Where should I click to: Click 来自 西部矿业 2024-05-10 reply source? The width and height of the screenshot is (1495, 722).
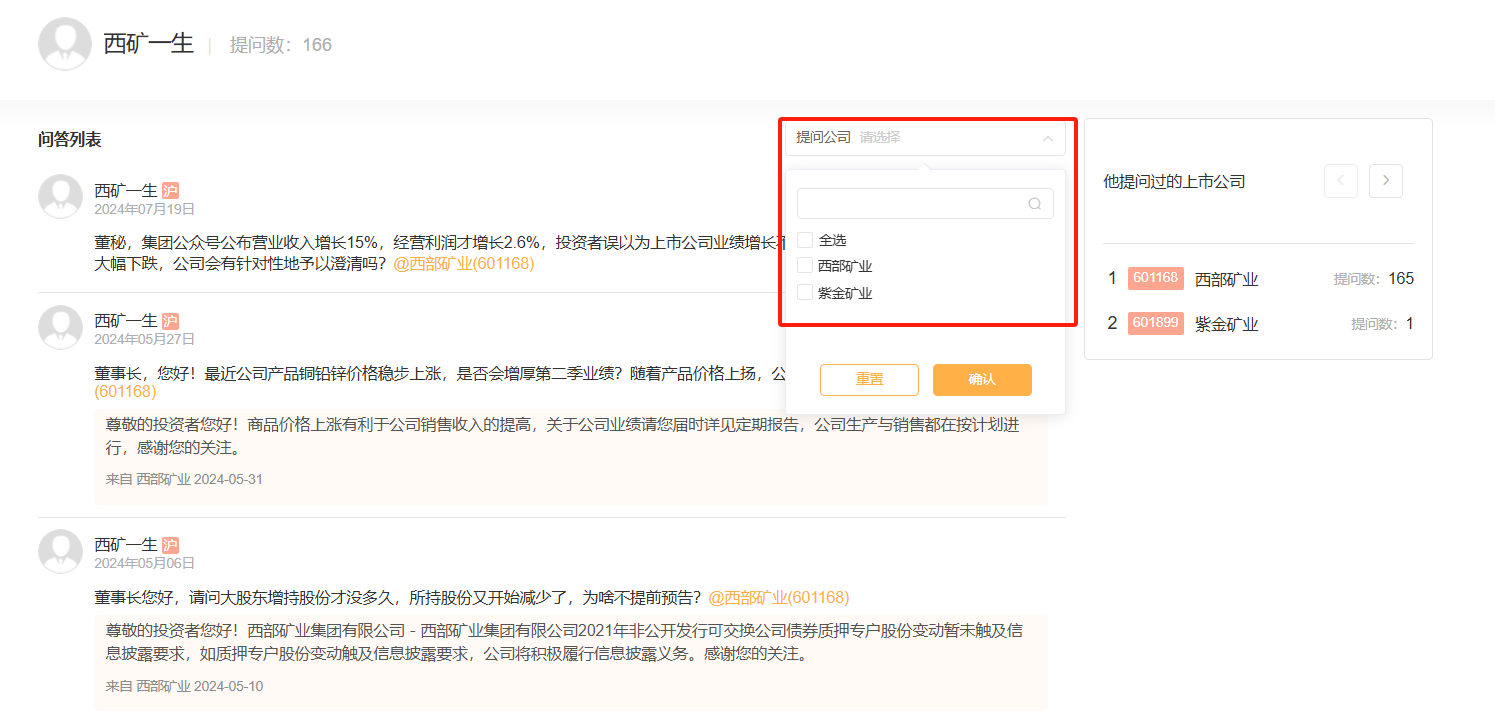pos(184,687)
